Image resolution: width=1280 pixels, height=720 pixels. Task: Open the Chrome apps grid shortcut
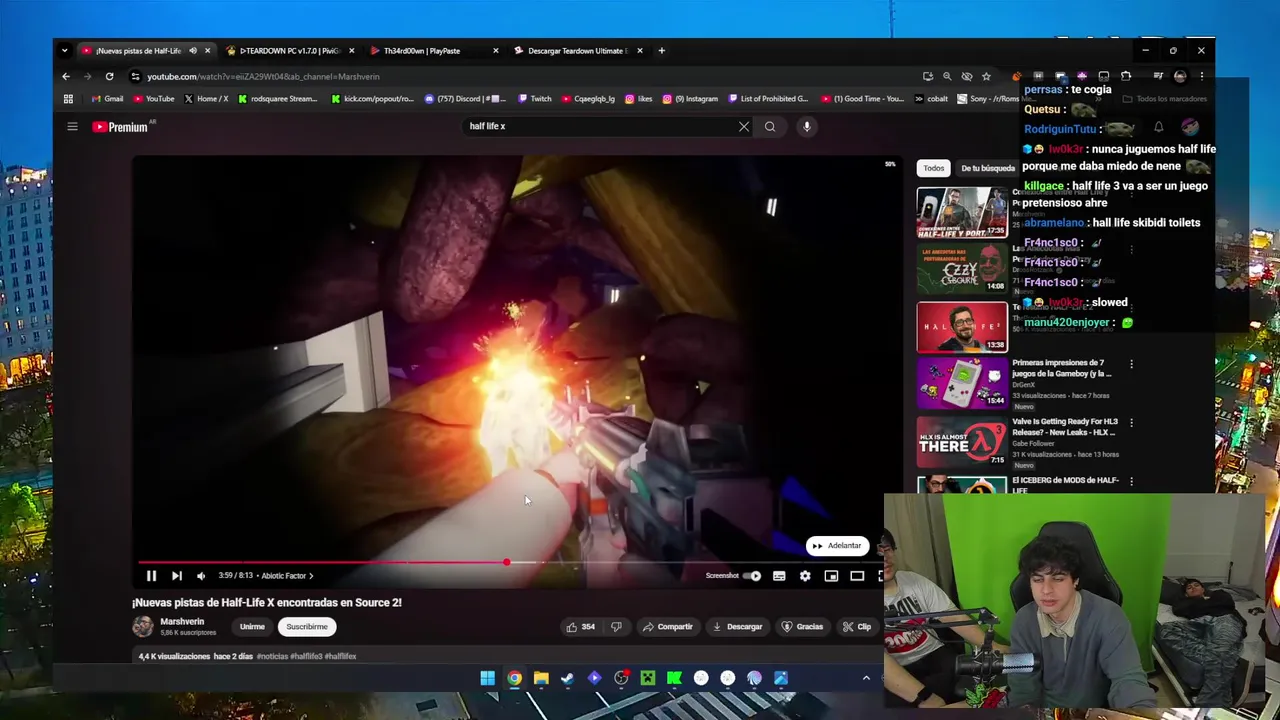68,99
